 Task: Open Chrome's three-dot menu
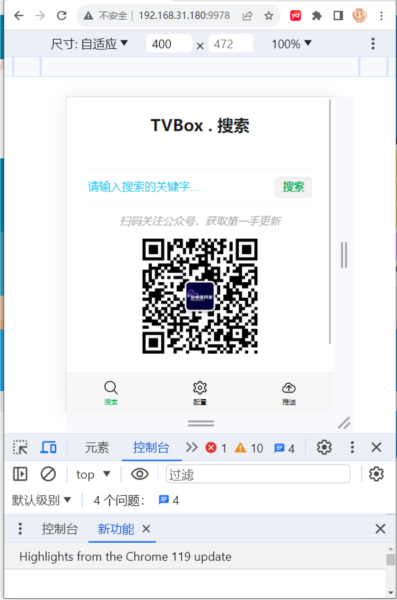click(381, 16)
